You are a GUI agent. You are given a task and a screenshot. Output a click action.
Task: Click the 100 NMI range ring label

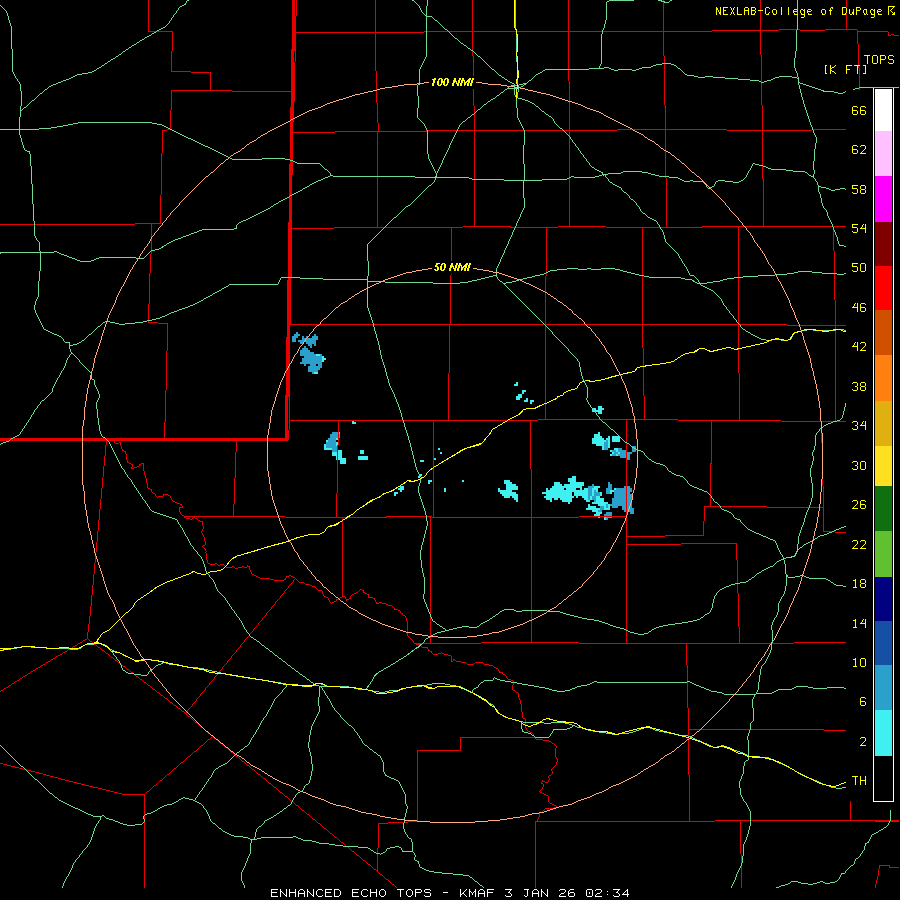tap(452, 82)
